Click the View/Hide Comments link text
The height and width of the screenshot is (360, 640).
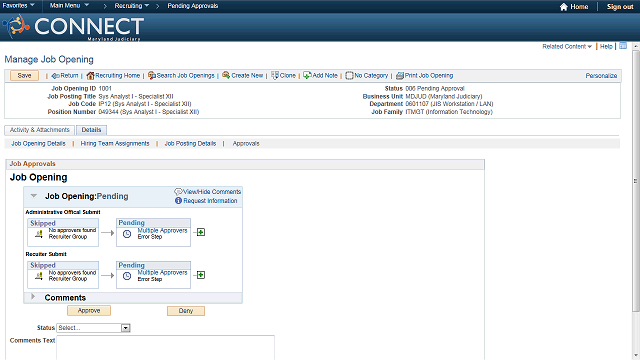(x=212, y=191)
